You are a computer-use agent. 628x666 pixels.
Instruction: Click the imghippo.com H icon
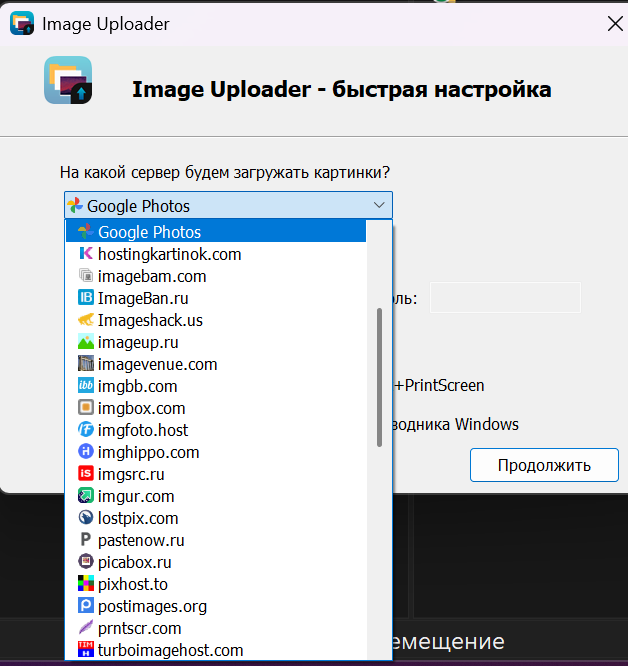pyautogui.click(x=85, y=452)
